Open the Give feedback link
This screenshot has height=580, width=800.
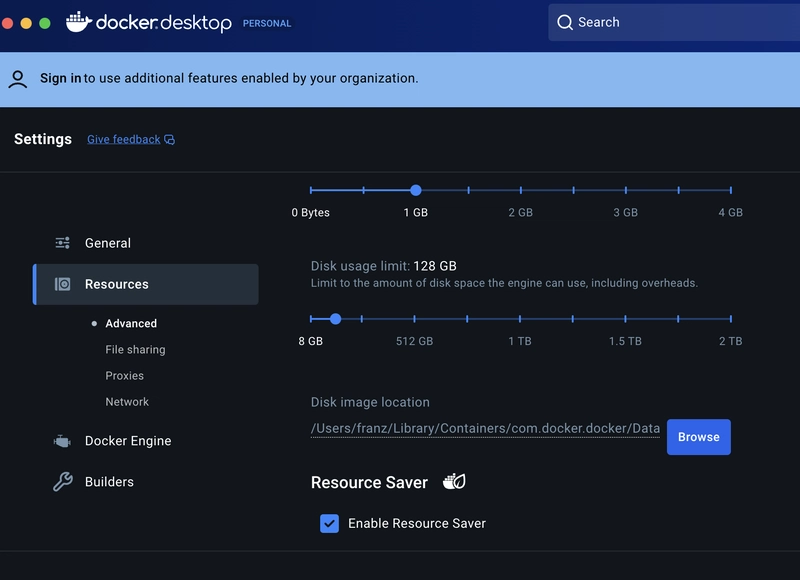(x=123, y=139)
